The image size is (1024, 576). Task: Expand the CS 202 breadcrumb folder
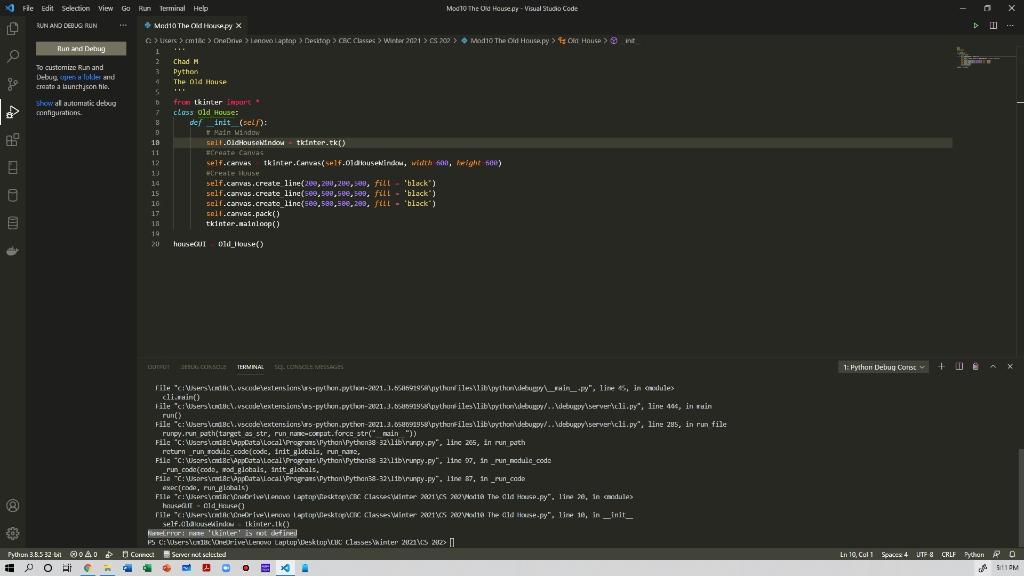coord(440,40)
